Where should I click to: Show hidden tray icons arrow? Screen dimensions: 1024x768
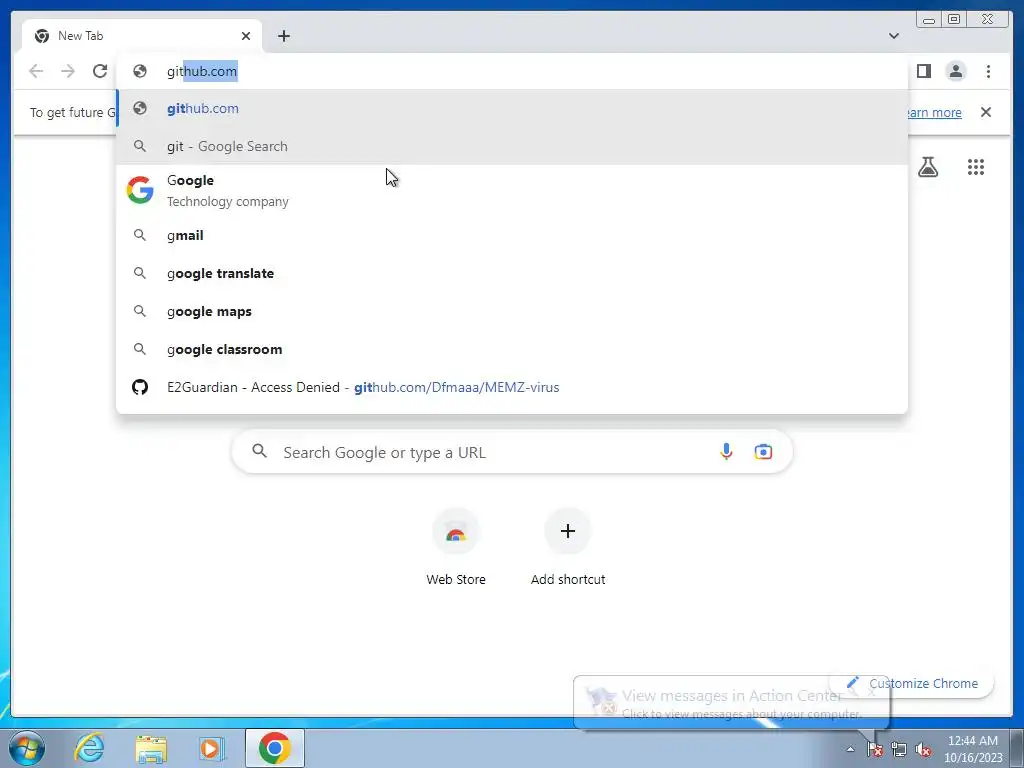[850, 749]
